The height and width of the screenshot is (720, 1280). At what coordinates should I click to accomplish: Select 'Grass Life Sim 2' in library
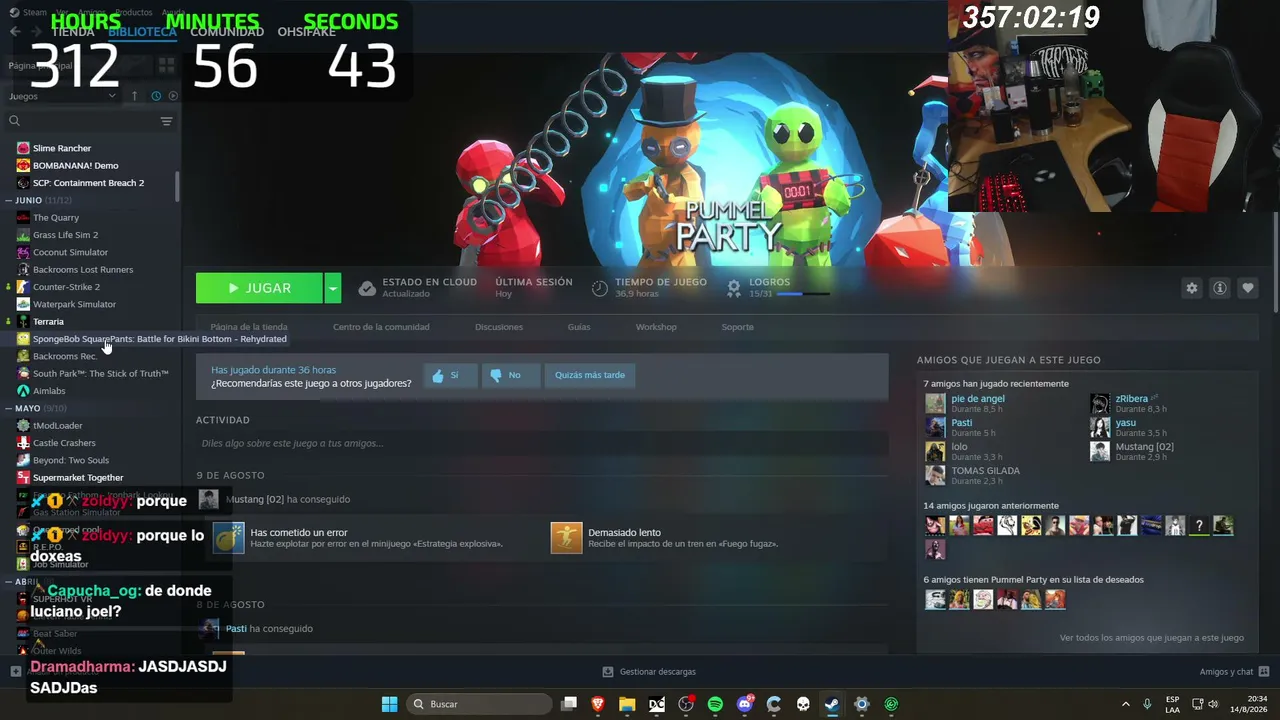click(65, 235)
